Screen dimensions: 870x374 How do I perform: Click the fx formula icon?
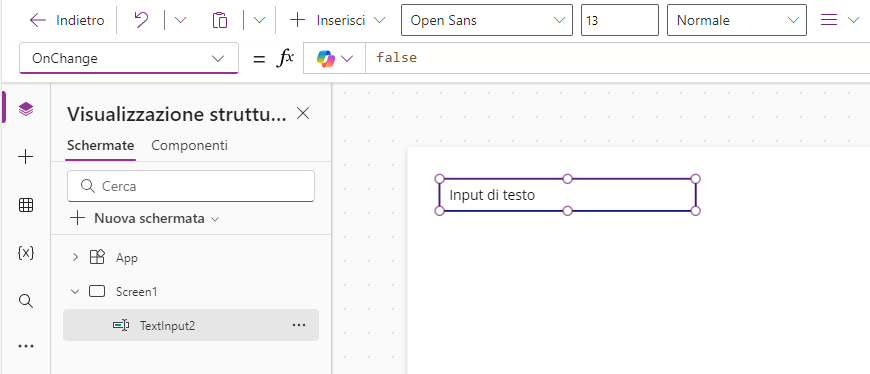coord(285,58)
